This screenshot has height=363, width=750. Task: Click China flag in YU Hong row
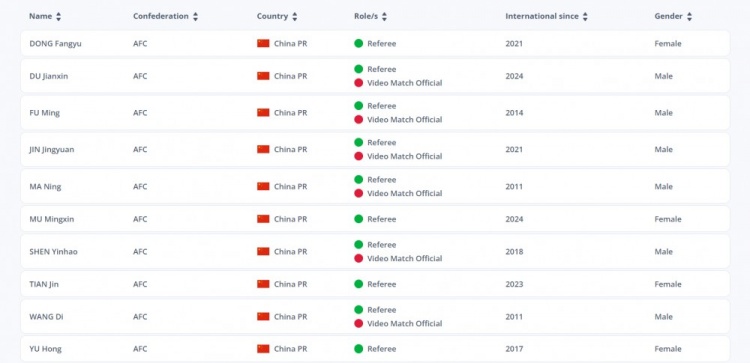[x=263, y=349]
